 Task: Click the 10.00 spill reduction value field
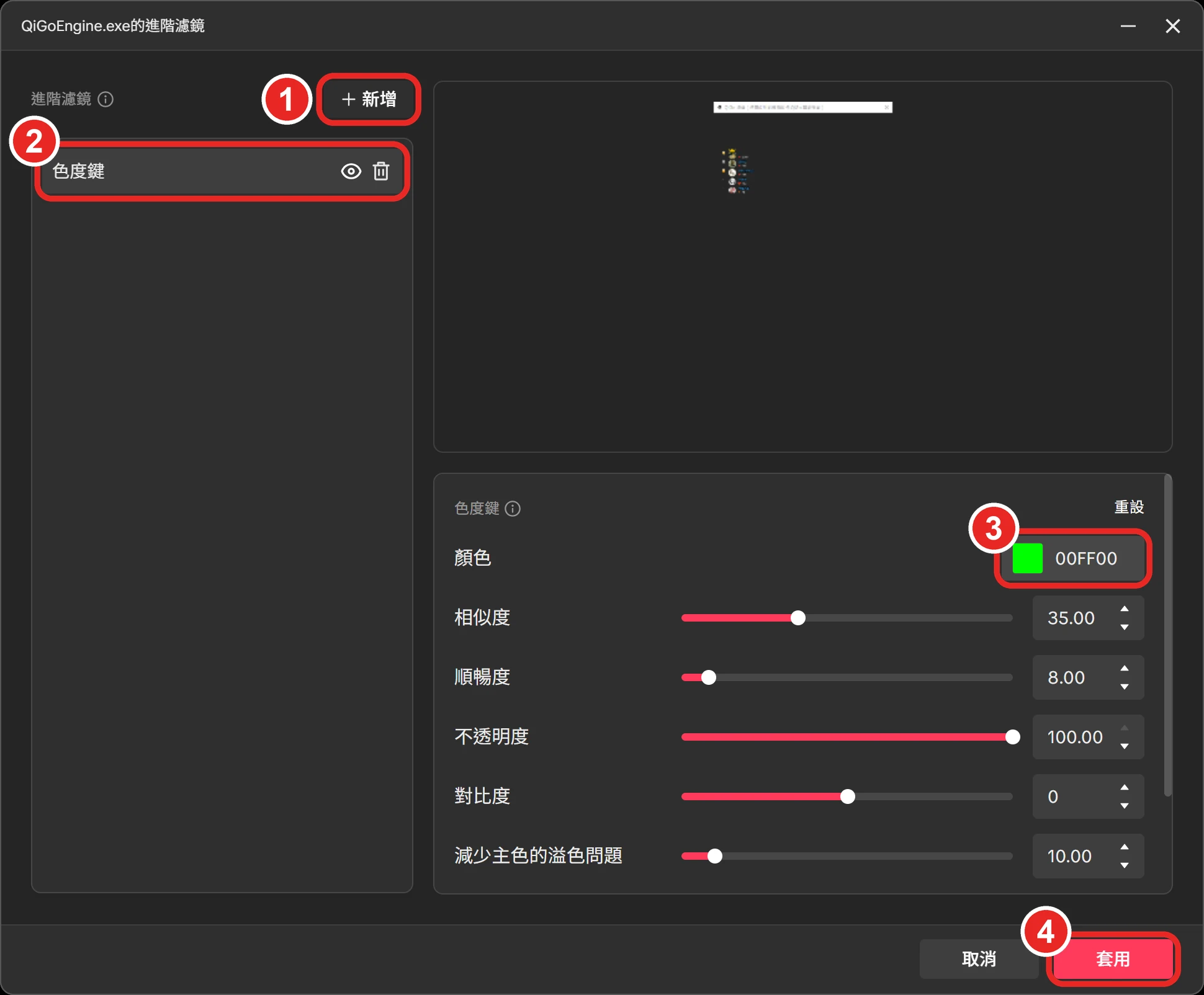pyautogui.click(x=1088, y=856)
